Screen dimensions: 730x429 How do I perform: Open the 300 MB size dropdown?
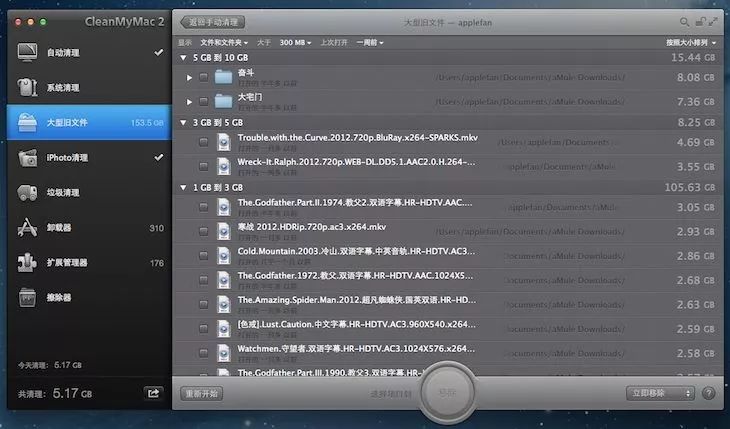(x=295, y=42)
